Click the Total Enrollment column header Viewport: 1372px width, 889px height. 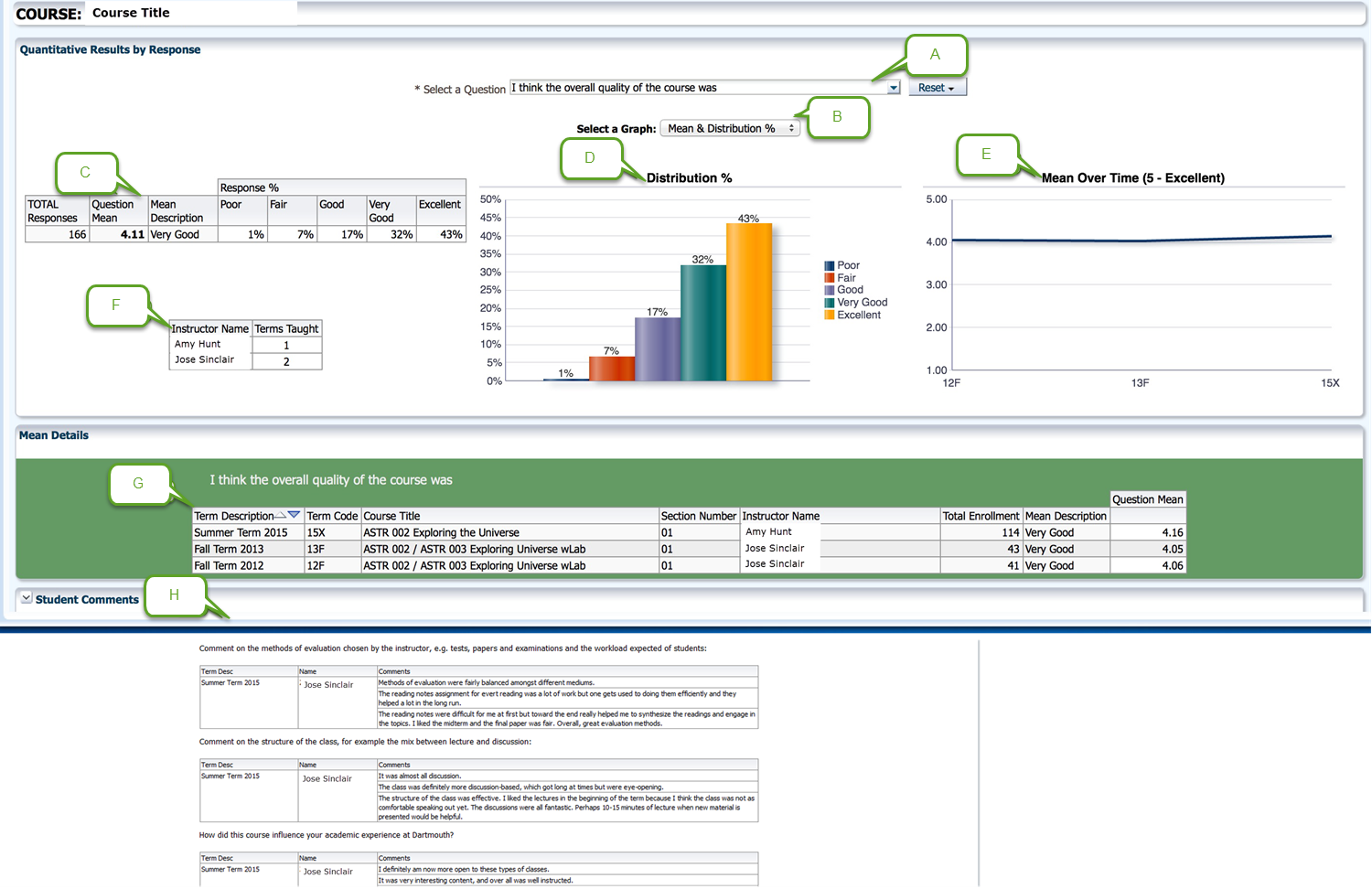point(981,516)
